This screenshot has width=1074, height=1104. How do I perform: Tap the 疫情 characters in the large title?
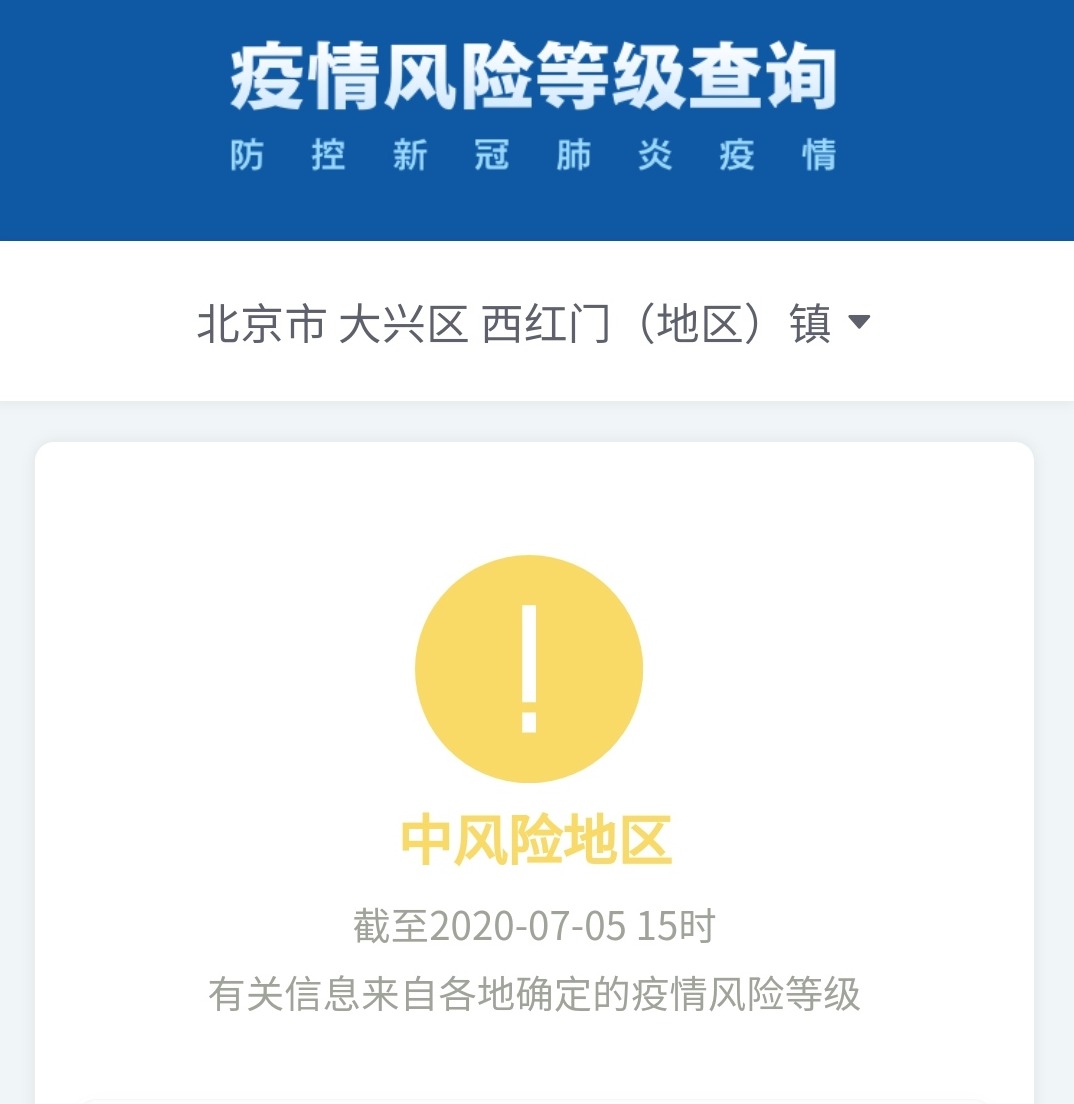click(x=304, y=76)
